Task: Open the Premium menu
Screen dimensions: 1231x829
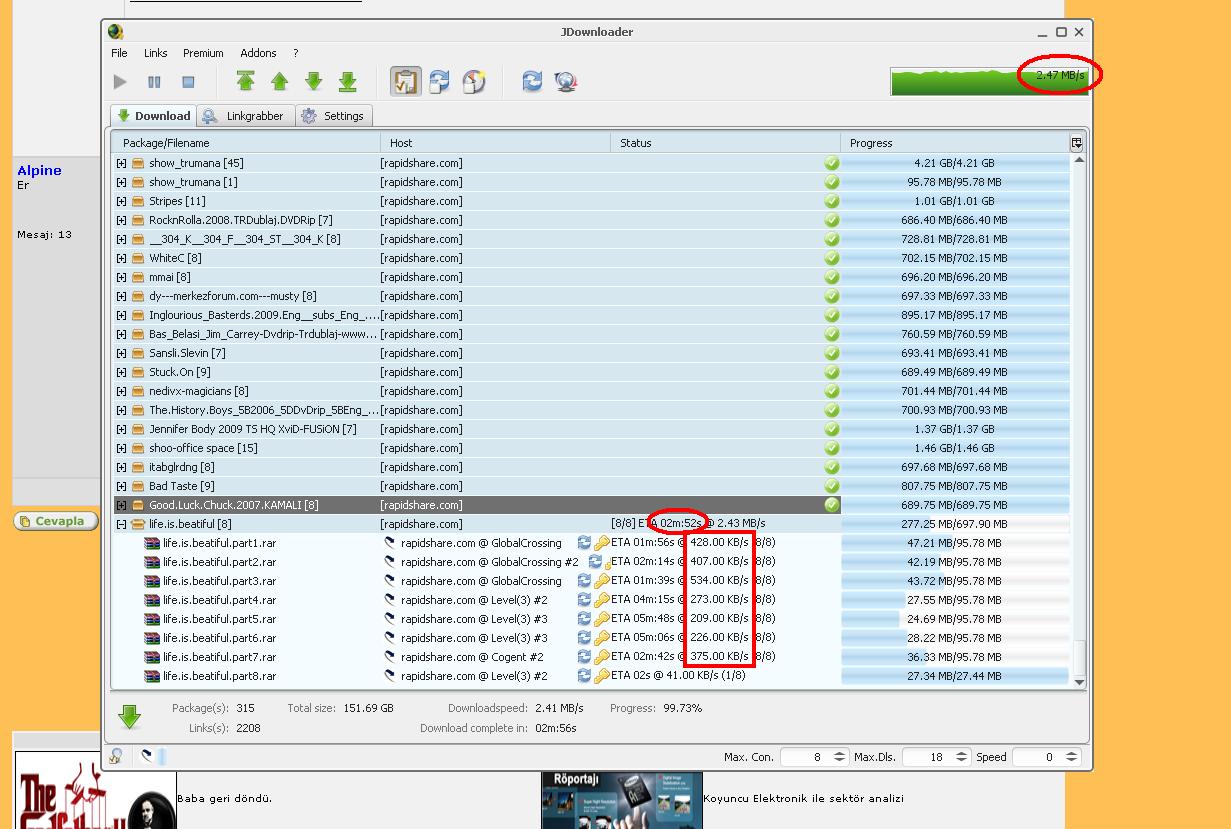Action: pyautogui.click(x=203, y=53)
